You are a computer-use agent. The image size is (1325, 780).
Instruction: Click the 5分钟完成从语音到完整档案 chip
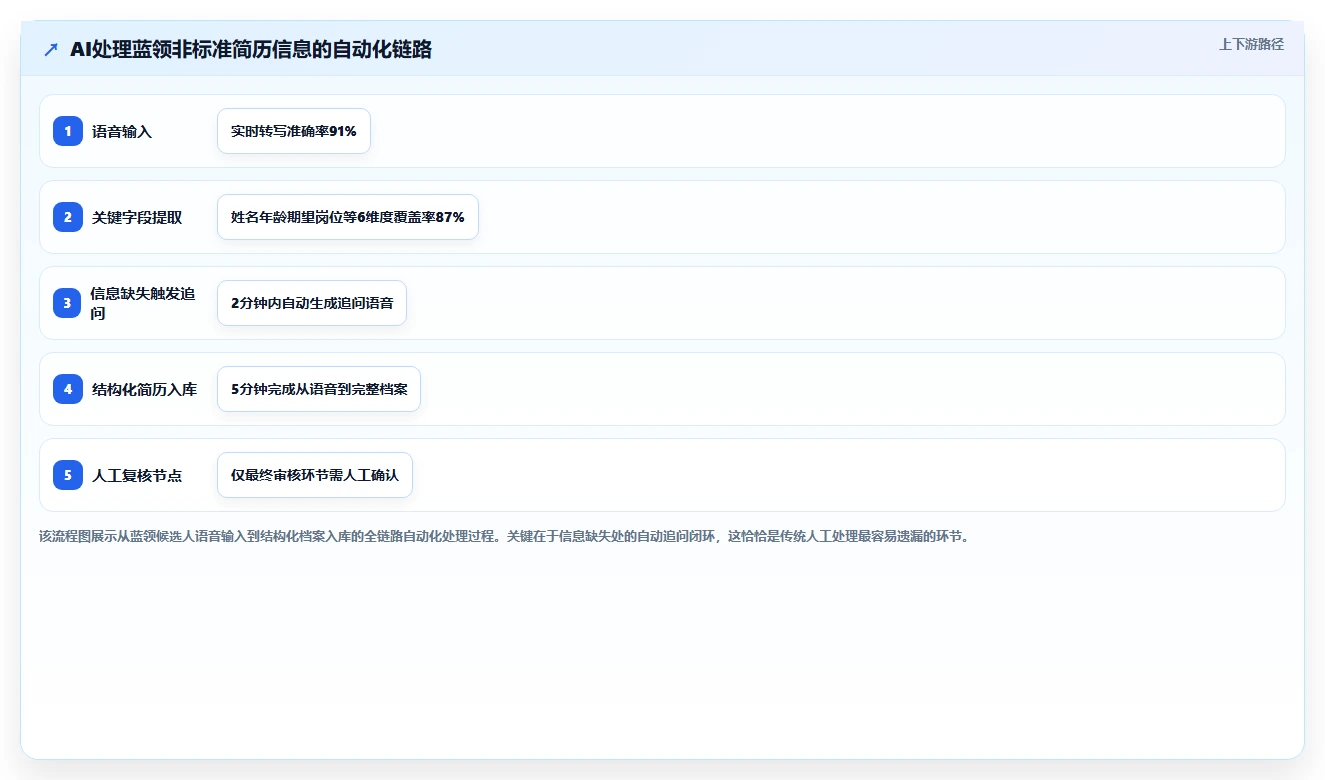(319, 389)
